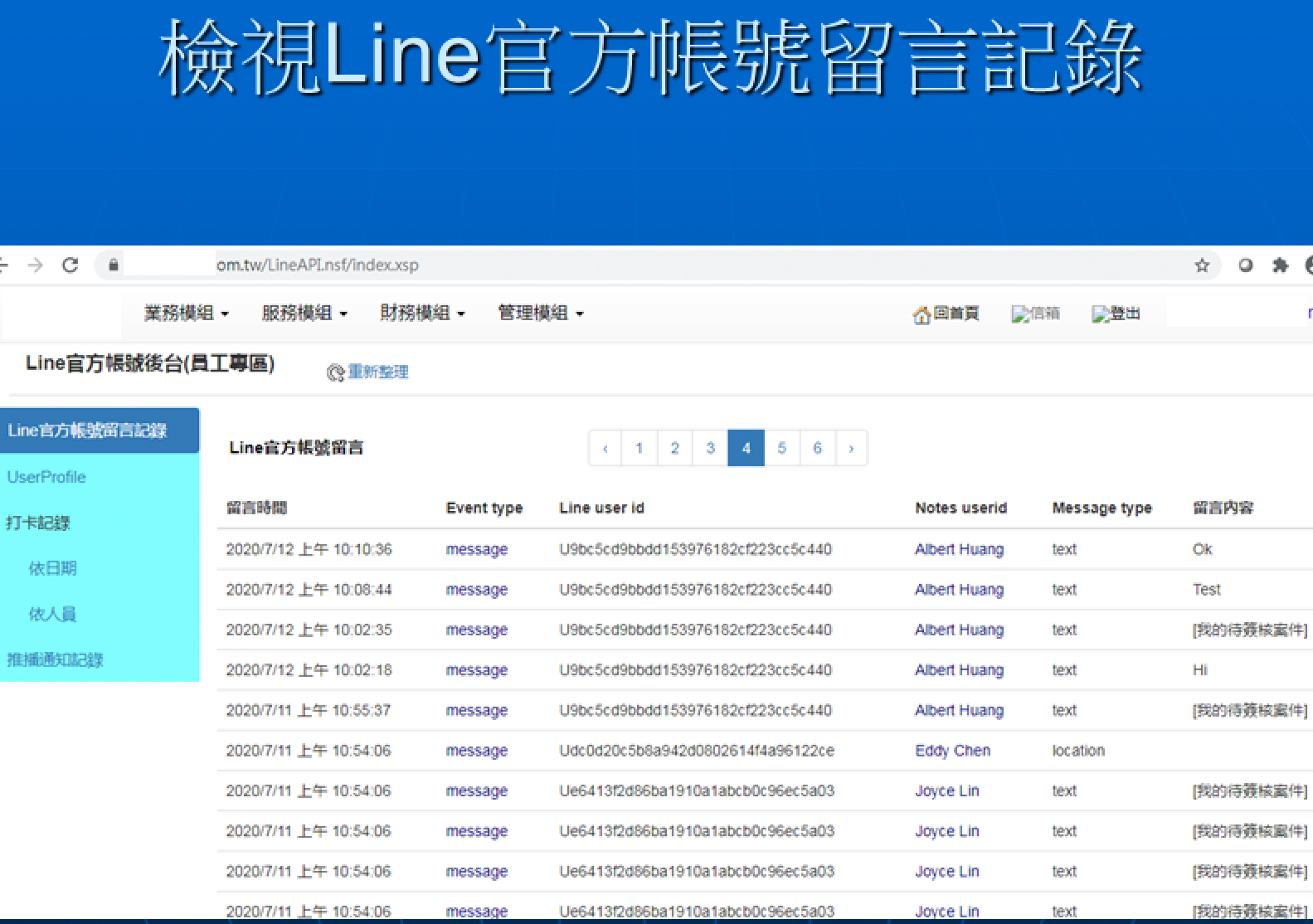
Task: Open message link in the 10:02:18 row
Action: pos(477,670)
